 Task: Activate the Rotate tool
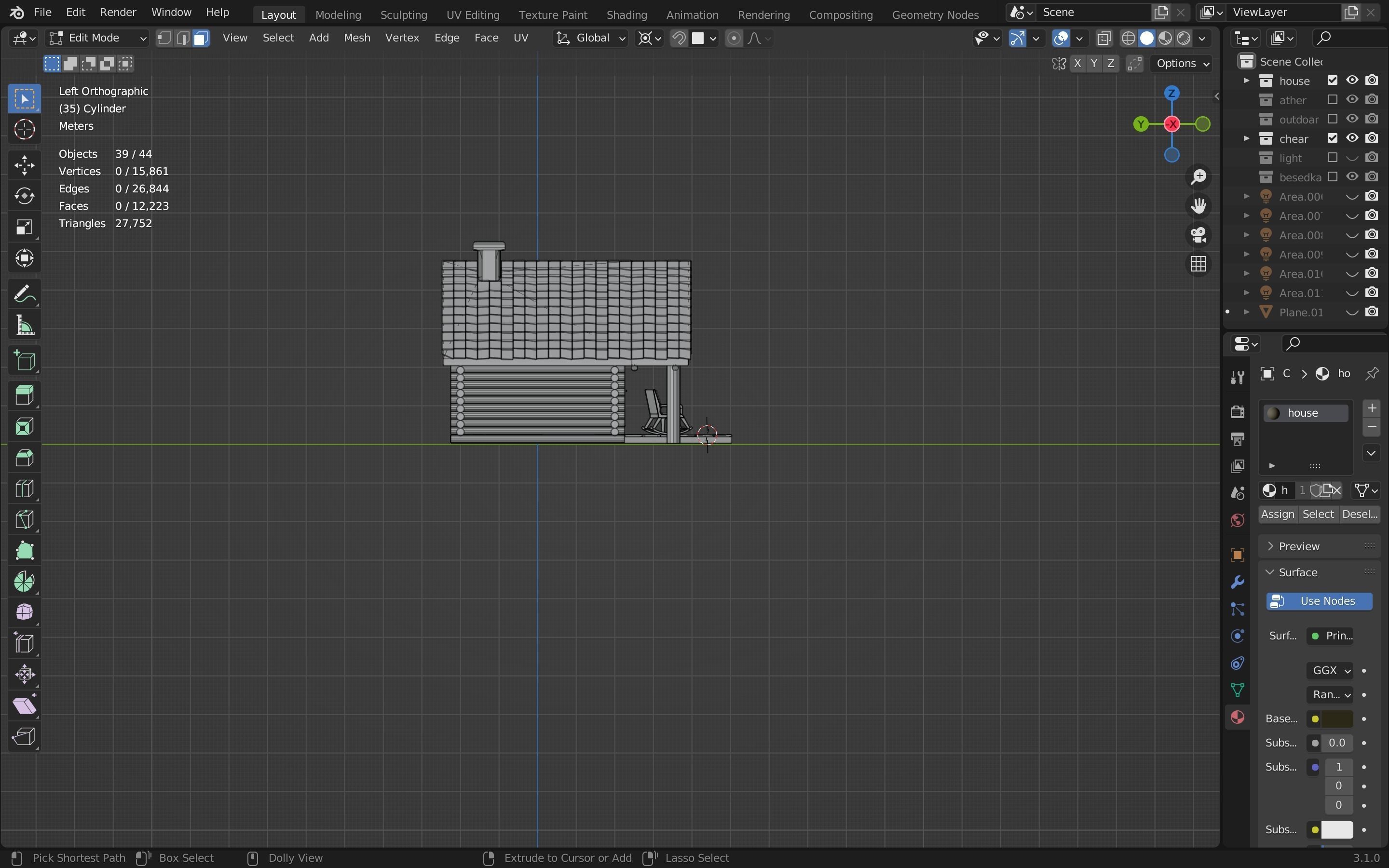[24, 196]
